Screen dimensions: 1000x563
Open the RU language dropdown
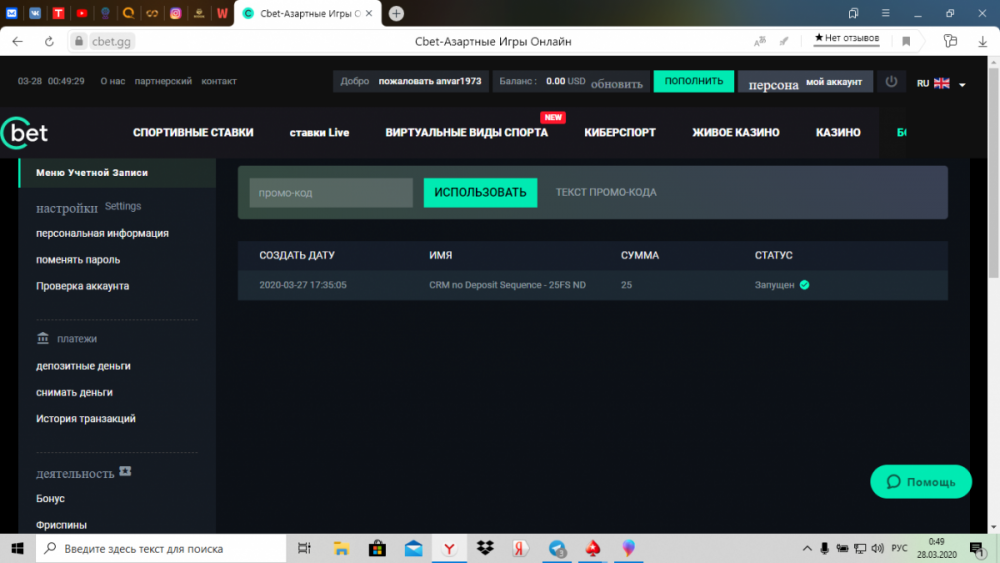click(942, 84)
